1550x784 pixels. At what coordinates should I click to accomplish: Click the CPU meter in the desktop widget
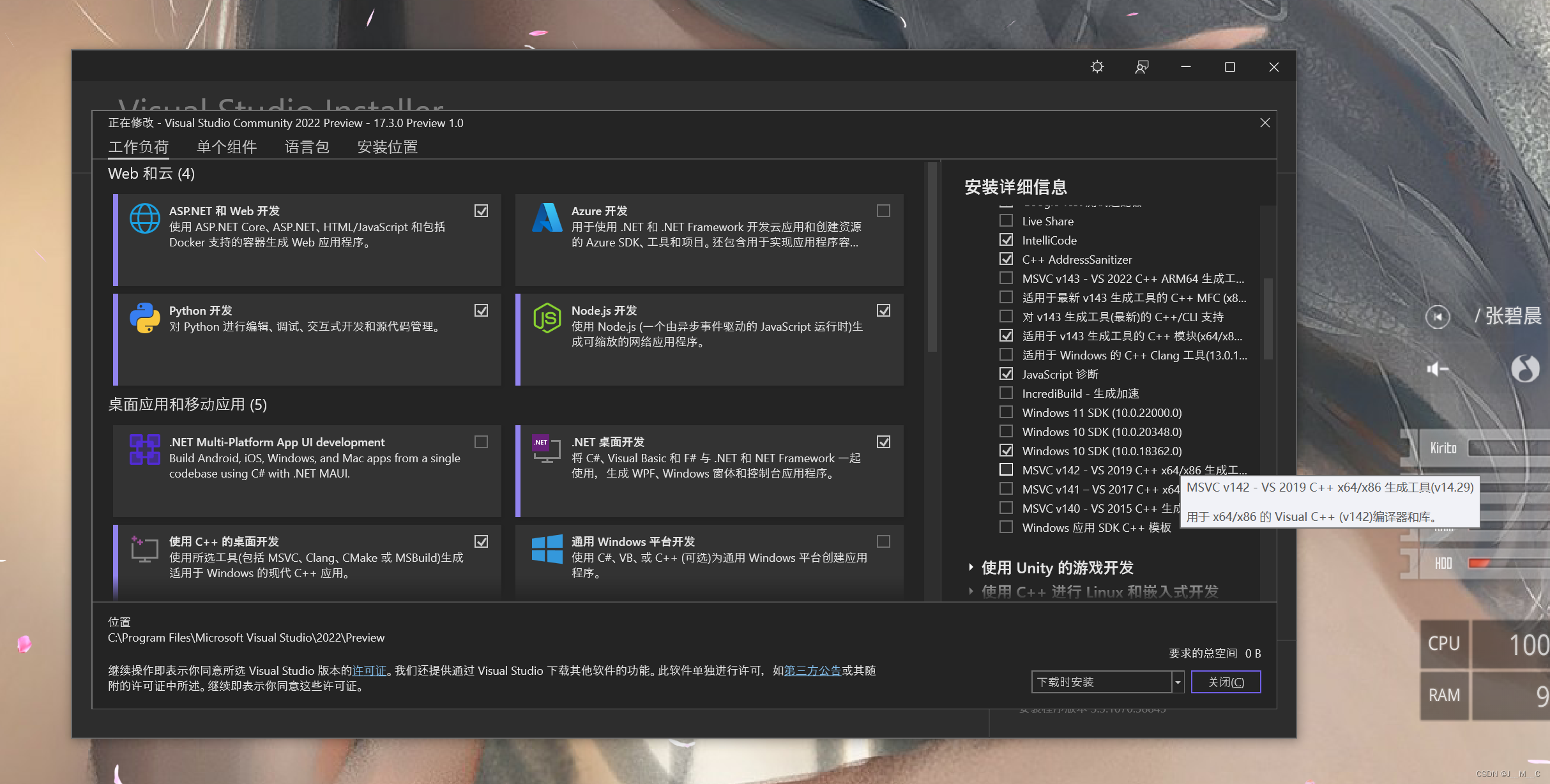[x=1485, y=644]
